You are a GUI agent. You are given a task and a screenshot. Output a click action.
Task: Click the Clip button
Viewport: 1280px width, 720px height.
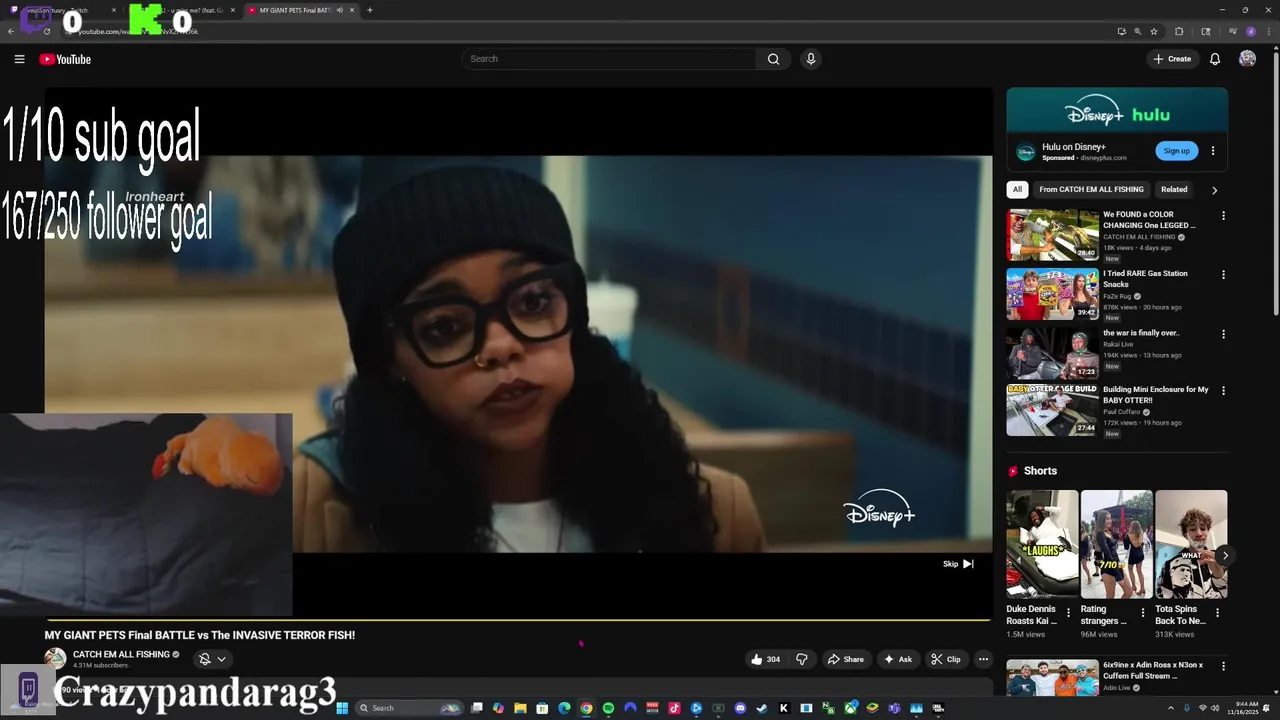(945, 659)
